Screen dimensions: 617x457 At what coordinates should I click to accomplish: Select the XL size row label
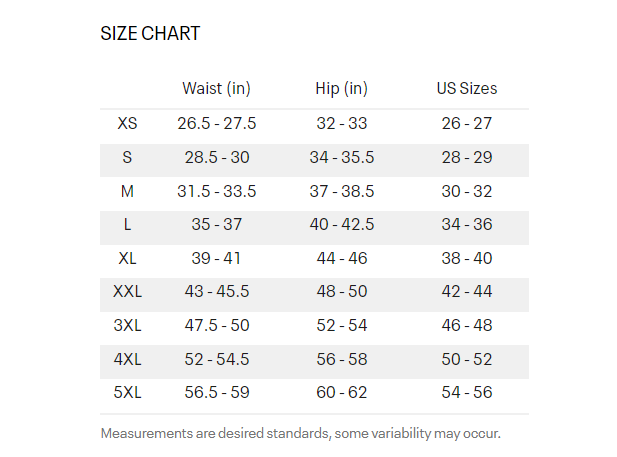[x=127, y=258]
